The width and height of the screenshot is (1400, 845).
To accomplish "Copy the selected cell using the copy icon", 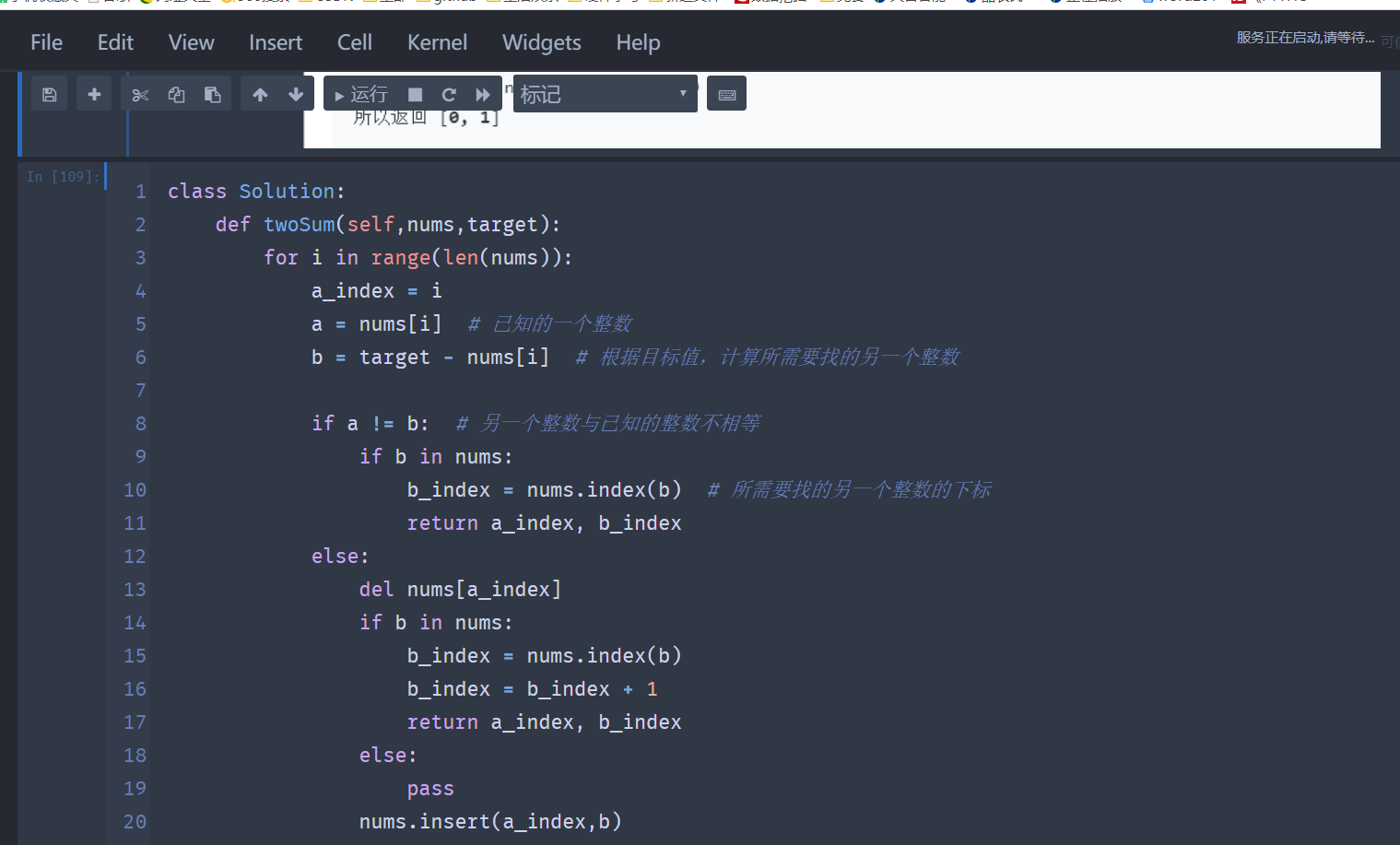I will (176, 93).
